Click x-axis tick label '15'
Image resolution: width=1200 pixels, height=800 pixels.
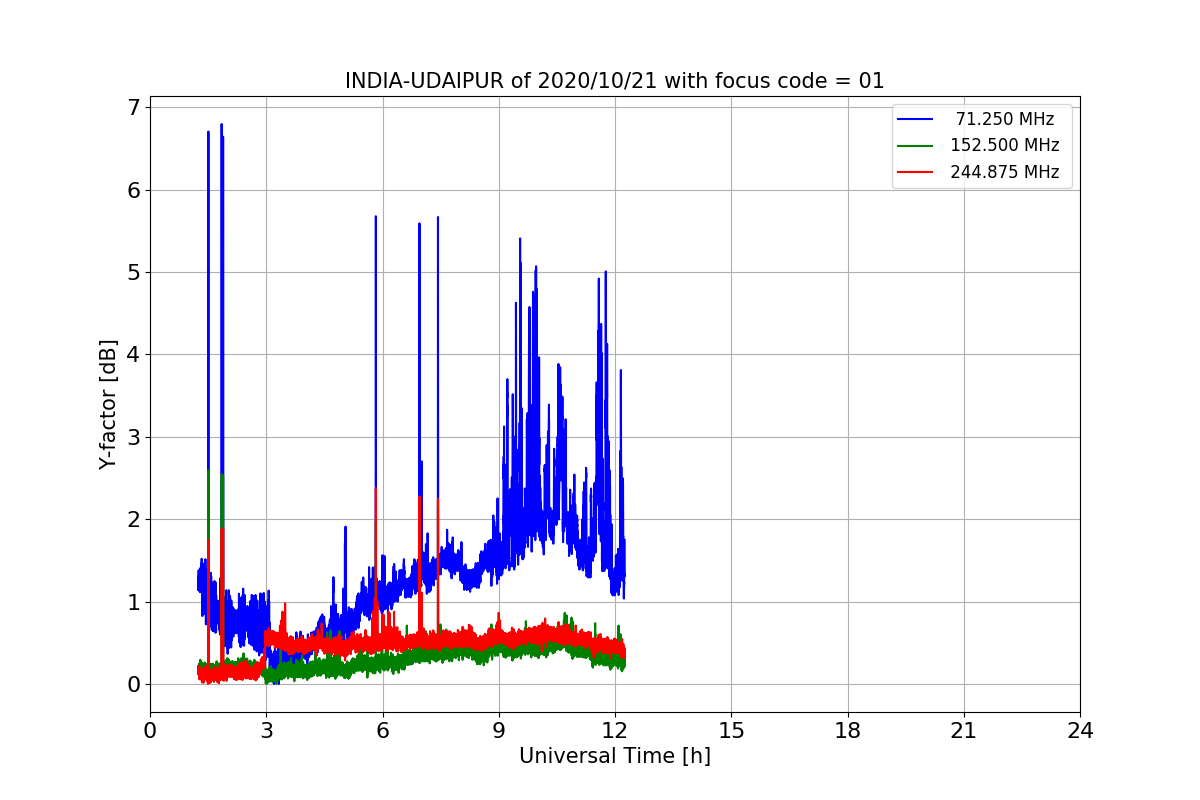[731, 731]
